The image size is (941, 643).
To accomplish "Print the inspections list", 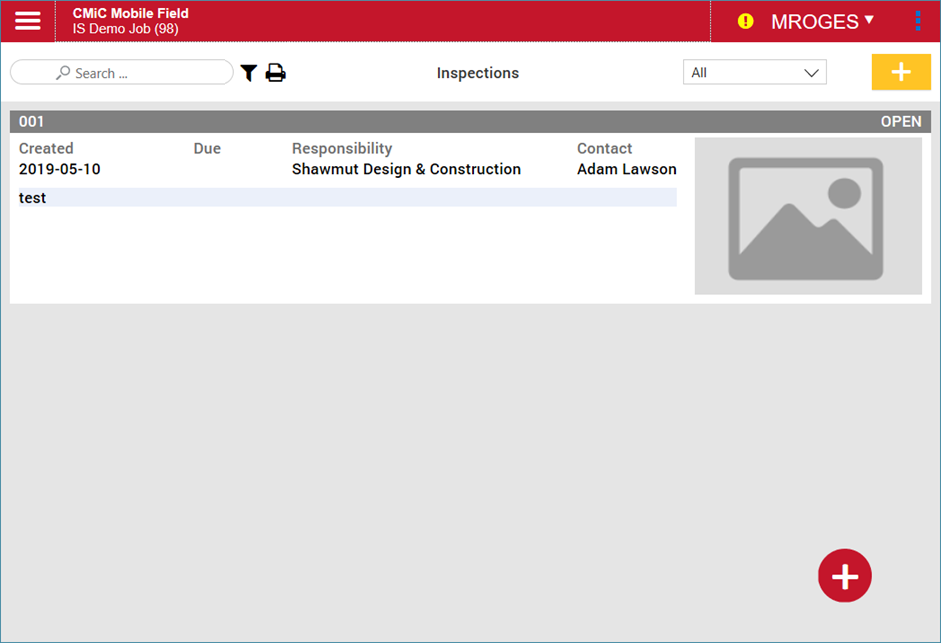I will (x=275, y=73).
